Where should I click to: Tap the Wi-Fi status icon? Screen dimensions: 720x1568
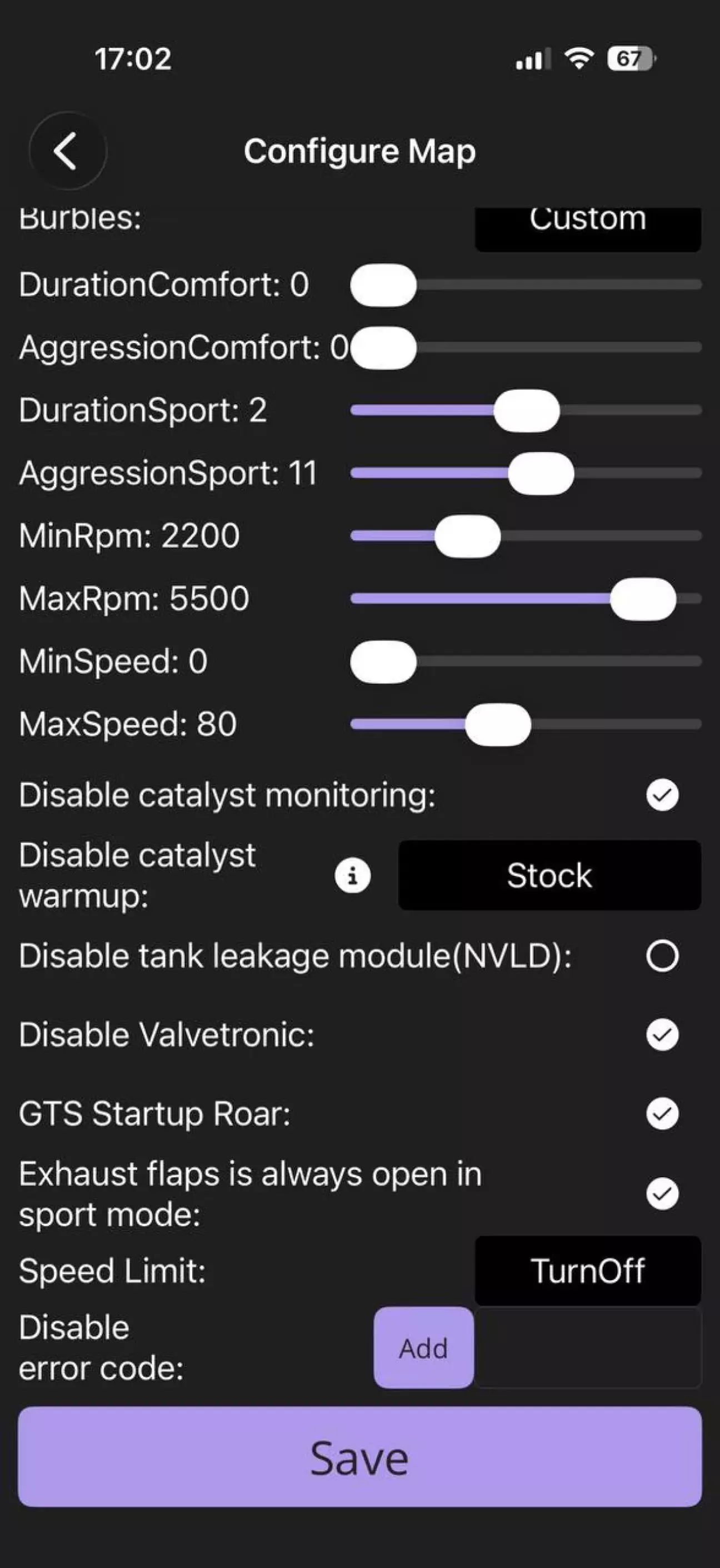(579, 58)
